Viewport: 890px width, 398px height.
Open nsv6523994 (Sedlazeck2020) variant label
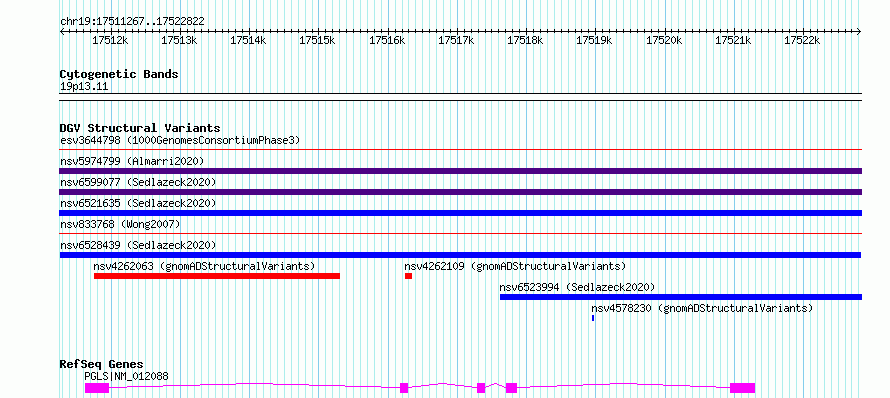point(577,287)
